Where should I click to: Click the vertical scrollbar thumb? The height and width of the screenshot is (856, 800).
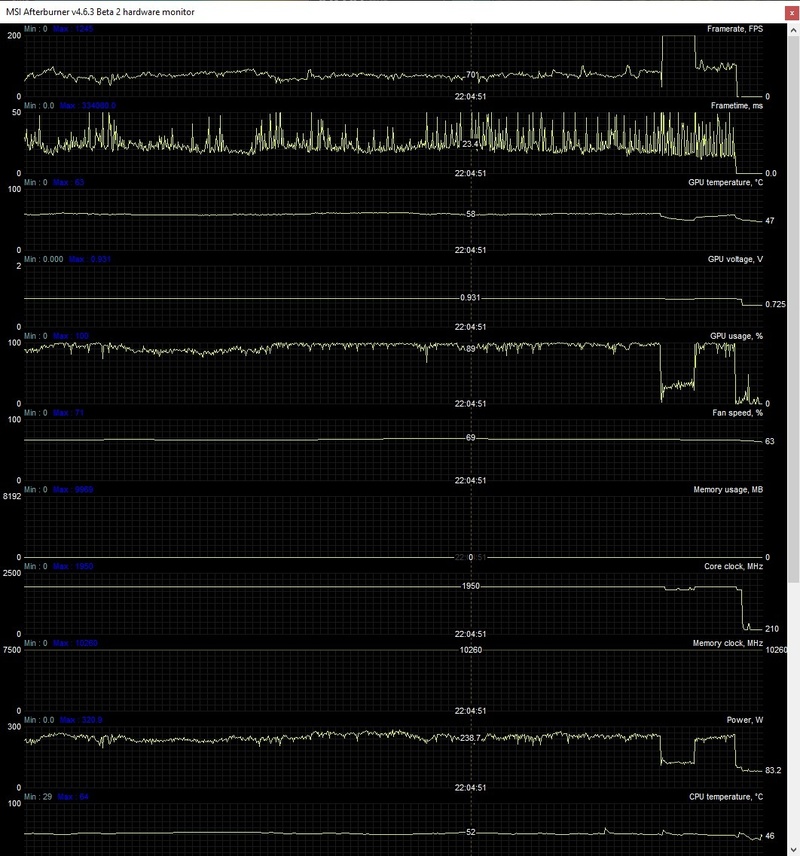pyautogui.click(x=793, y=310)
